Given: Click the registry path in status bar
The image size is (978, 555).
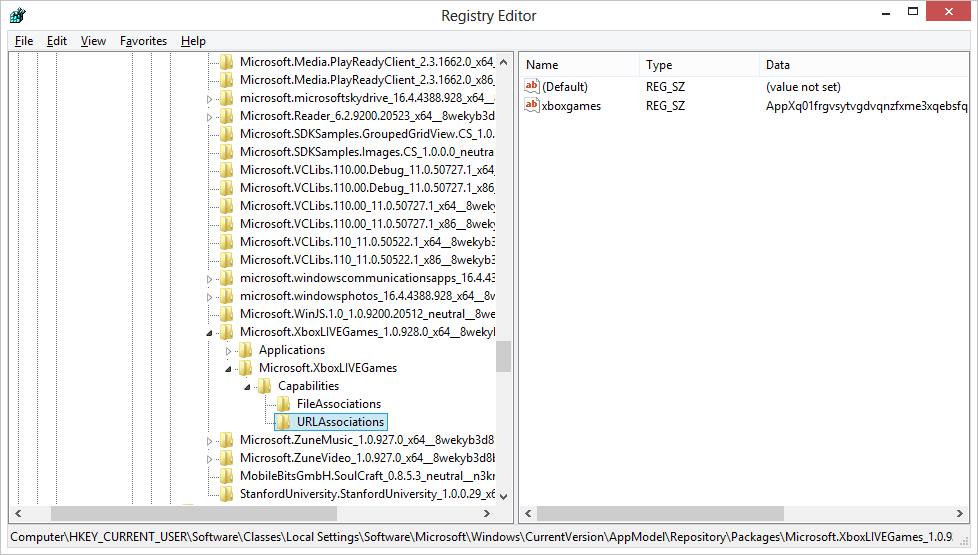Looking at the screenshot, I should (x=482, y=536).
